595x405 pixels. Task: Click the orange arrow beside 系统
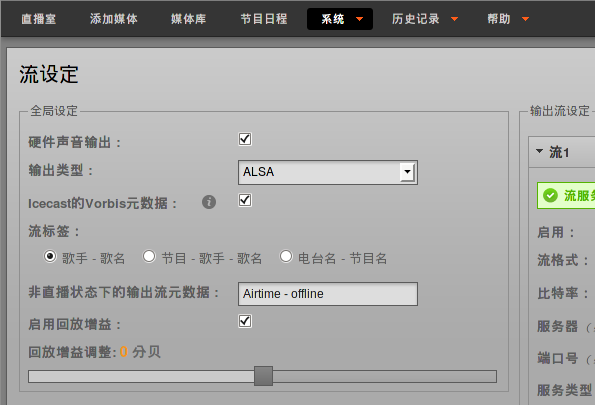pyautogui.click(x=359, y=19)
